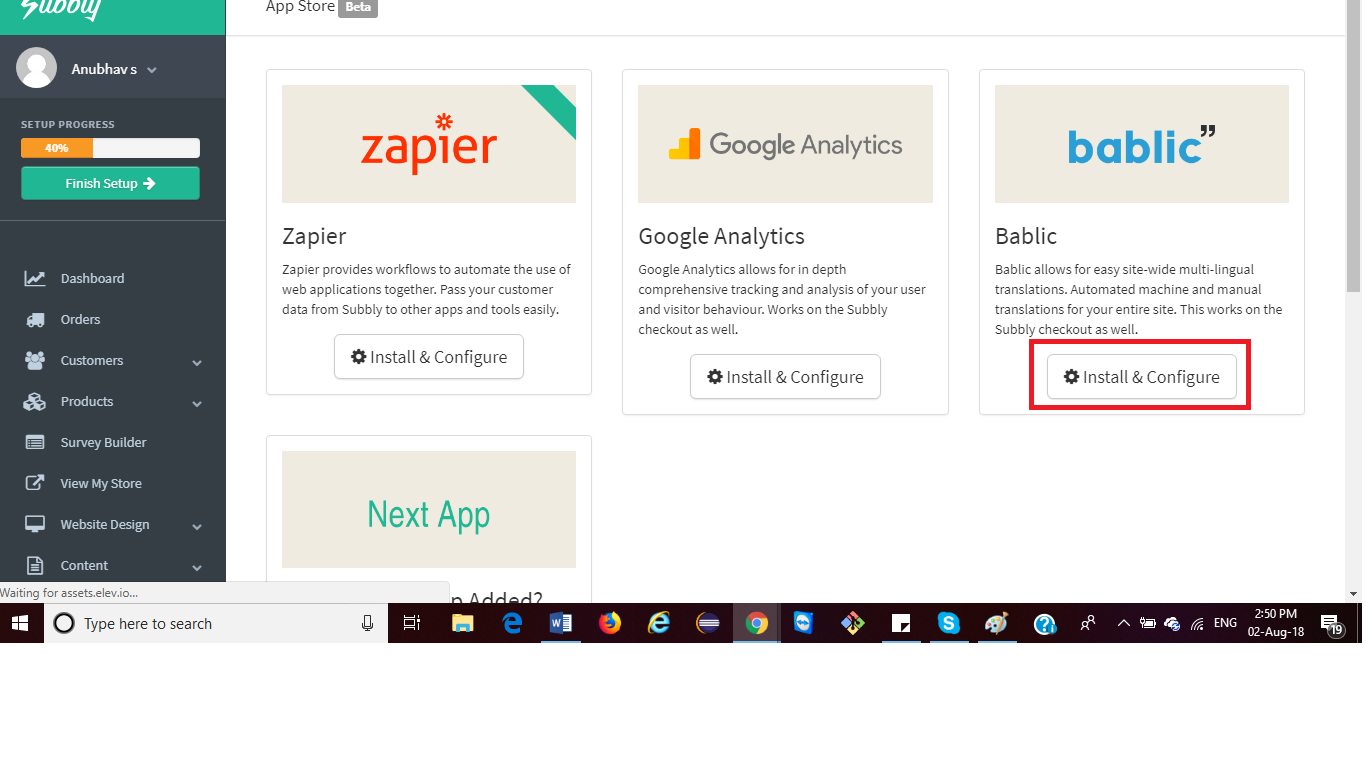Click the 40% setup progress bar
The width and height of the screenshot is (1366, 768).
coord(110,148)
